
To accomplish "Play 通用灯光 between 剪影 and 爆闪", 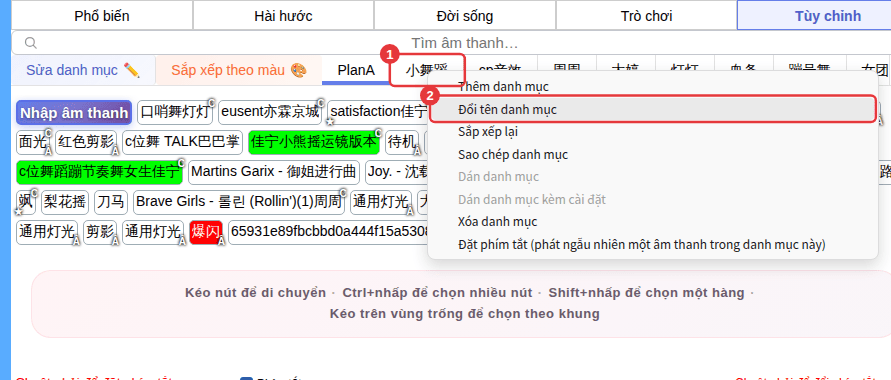I will tap(153, 232).
